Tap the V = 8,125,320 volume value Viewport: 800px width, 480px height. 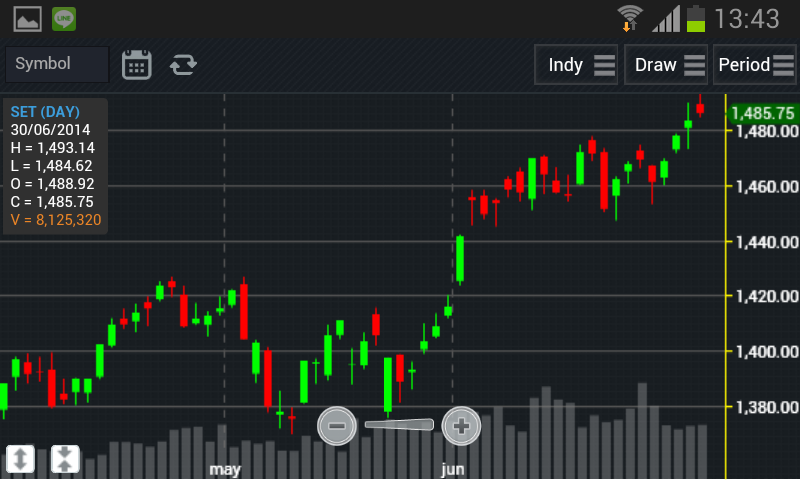pos(56,220)
